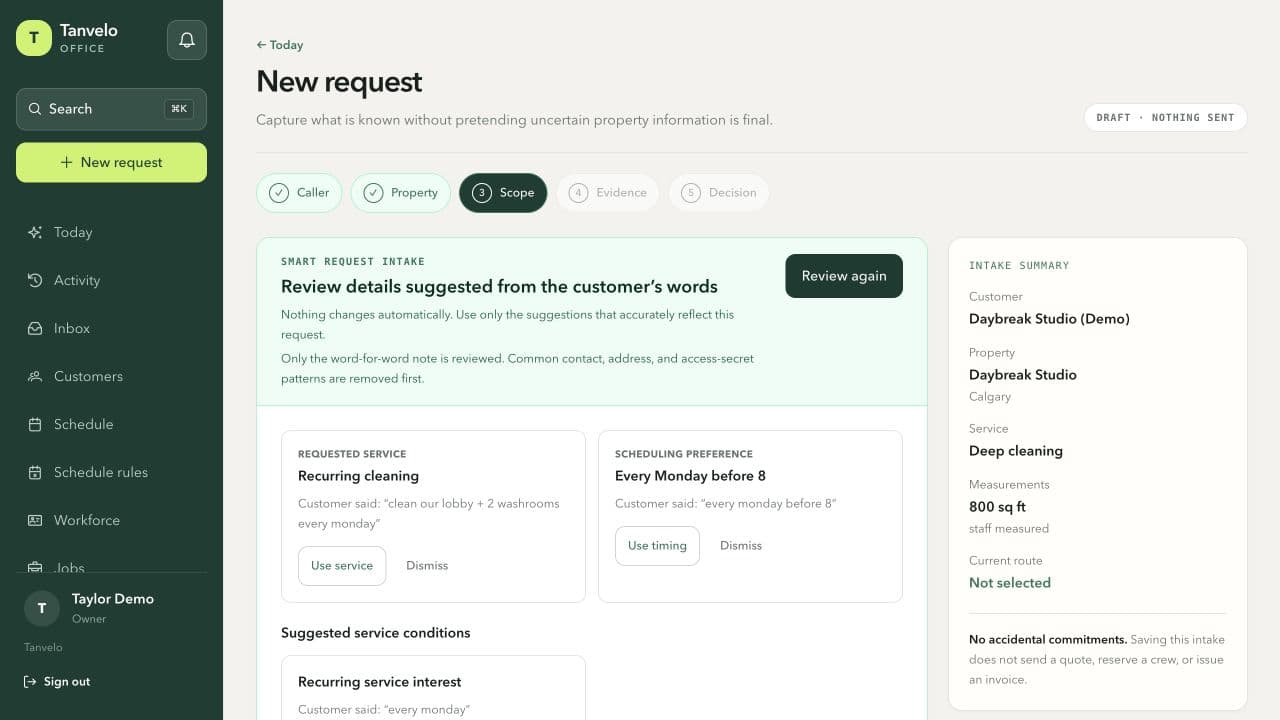
Task: Click the 800 sq ft measurement
Action: coord(997,507)
